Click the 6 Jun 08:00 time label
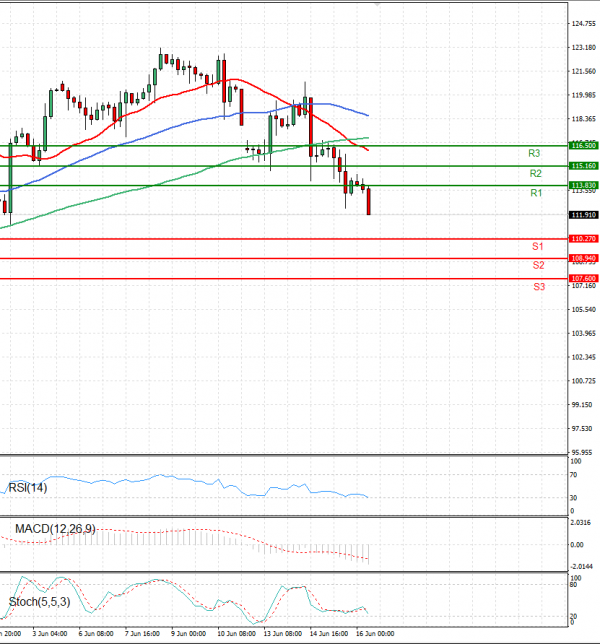This screenshot has width=600, height=644. 96,634
